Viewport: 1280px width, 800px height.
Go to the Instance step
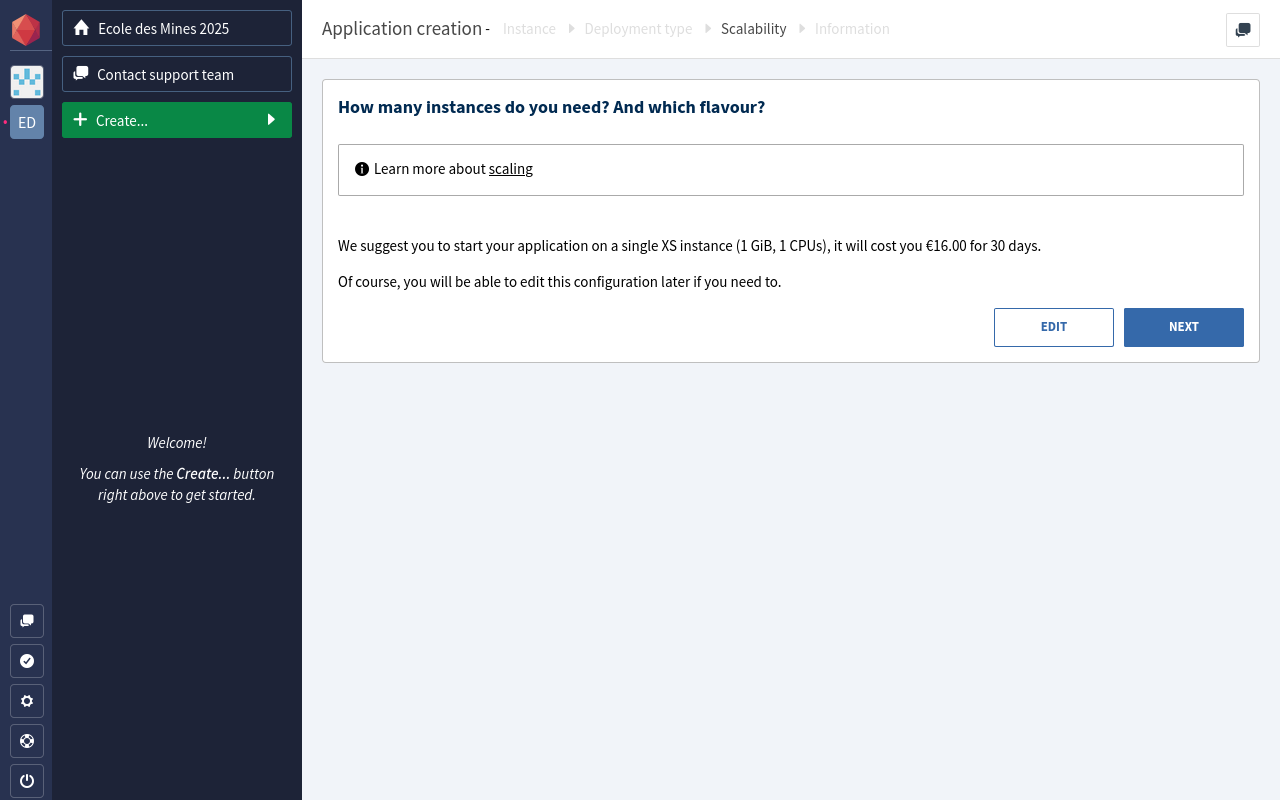point(529,29)
